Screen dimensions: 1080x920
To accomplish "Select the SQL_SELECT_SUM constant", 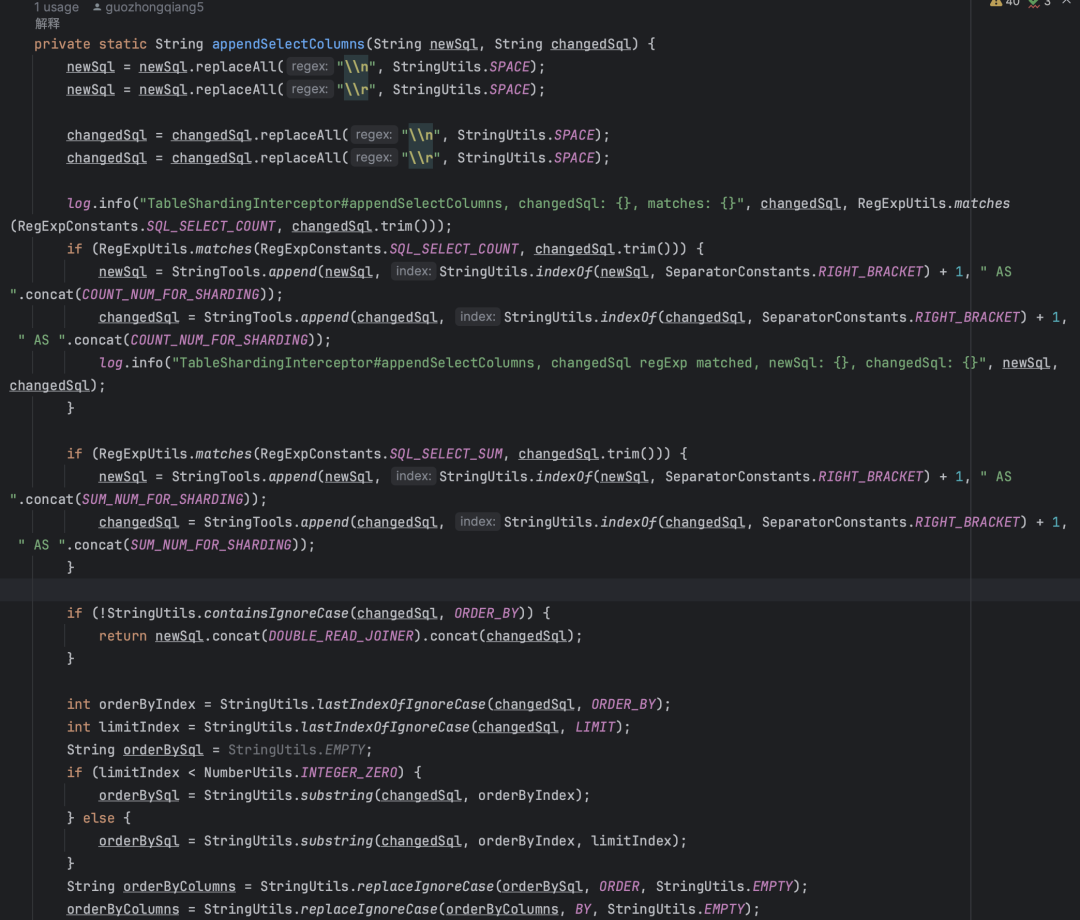I will (446, 454).
